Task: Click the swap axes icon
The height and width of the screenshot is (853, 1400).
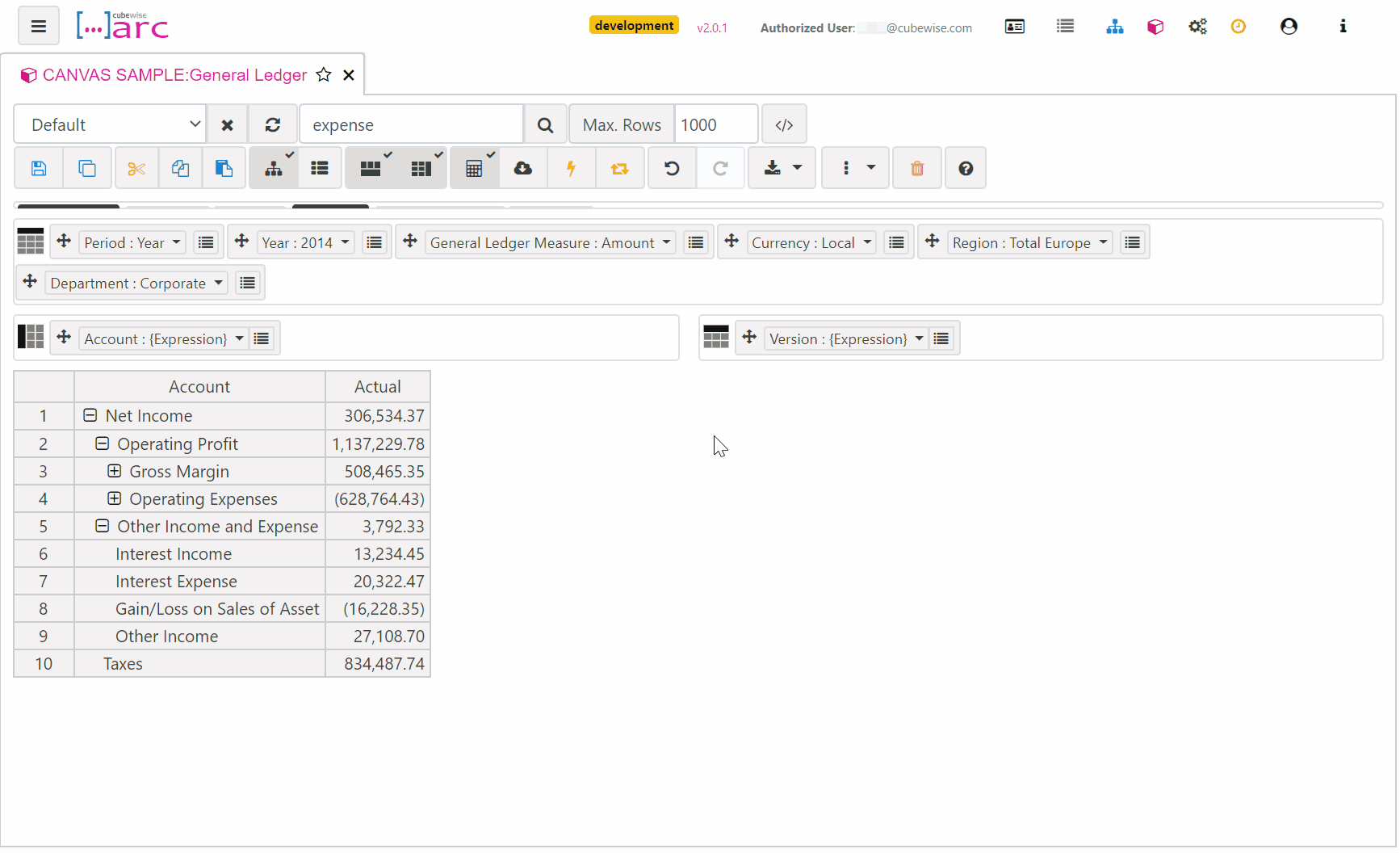Action: (619, 168)
